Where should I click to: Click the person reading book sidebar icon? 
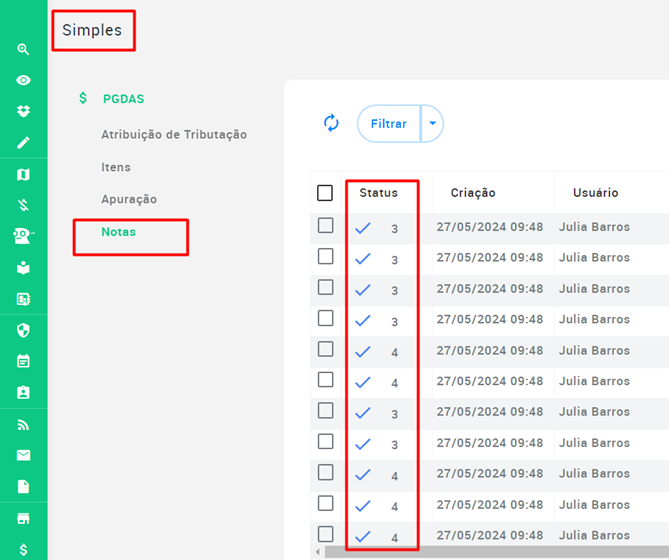point(23,267)
